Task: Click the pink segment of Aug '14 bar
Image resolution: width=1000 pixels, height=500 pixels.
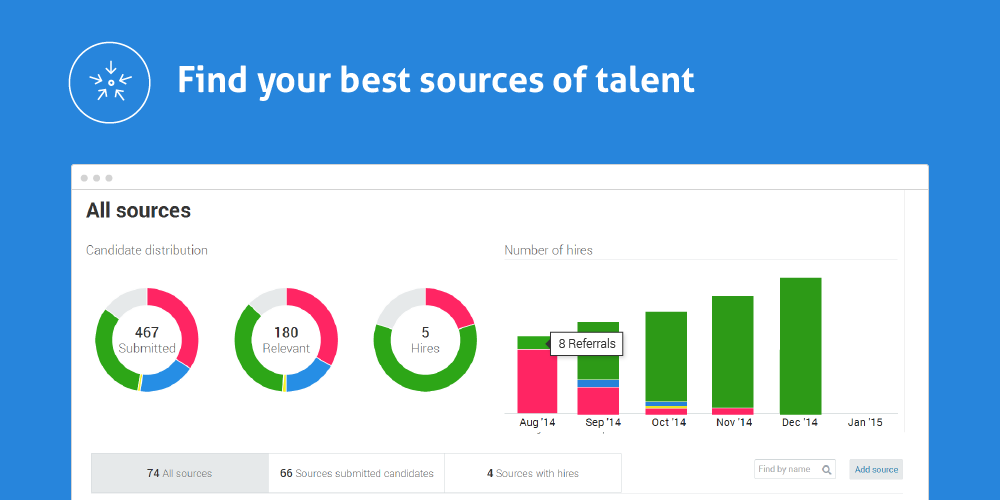Action: click(x=536, y=382)
